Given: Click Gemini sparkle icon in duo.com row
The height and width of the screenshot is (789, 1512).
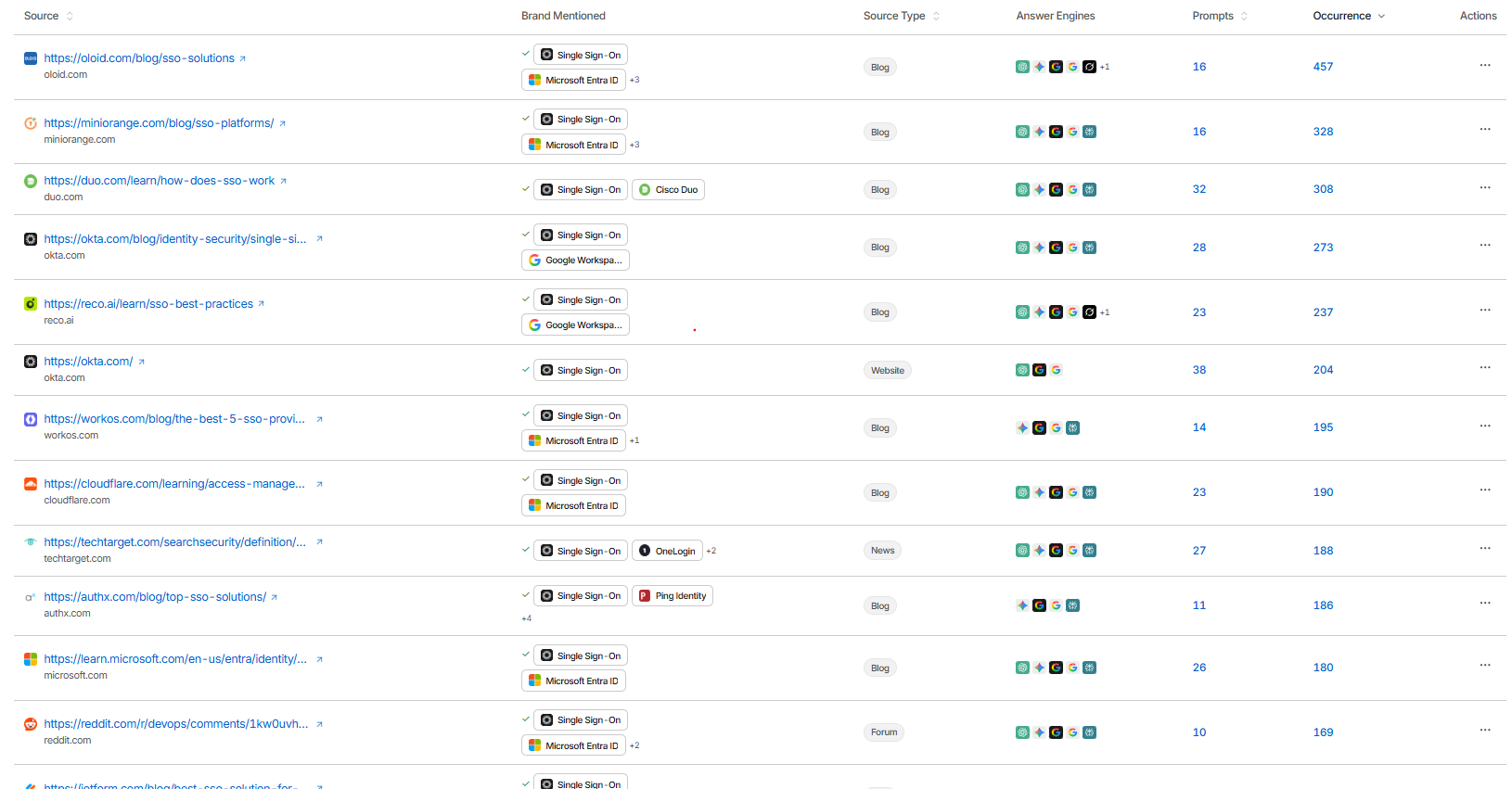Looking at the screenshot, I should click(1039, 189).
